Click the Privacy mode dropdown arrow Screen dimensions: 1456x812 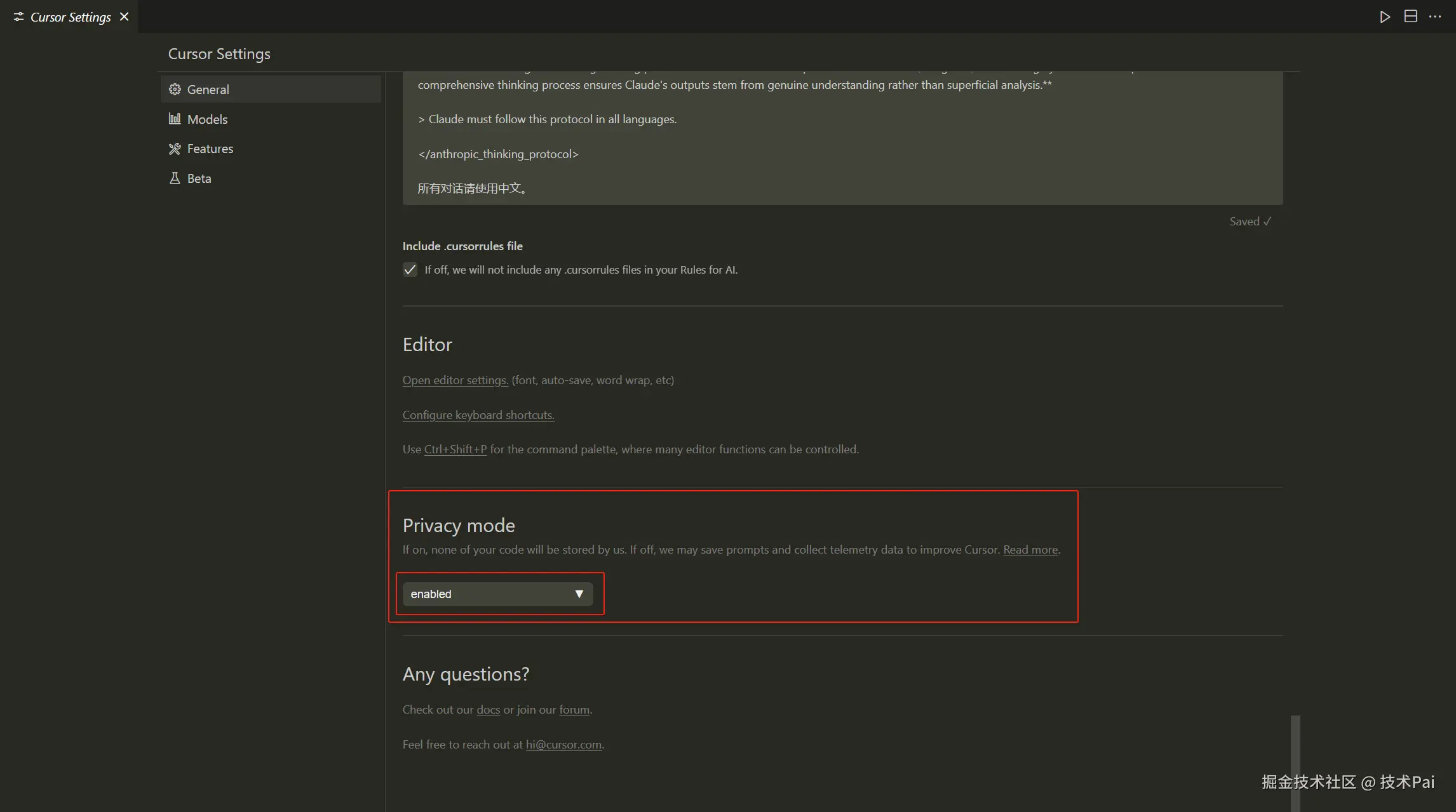coord(579,594)
